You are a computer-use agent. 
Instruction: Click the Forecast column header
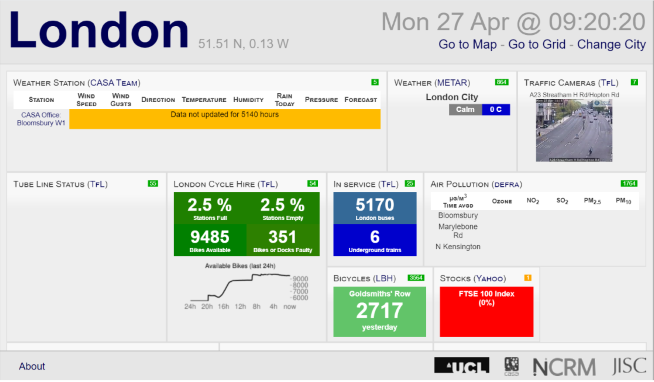[x=361, y=100]
